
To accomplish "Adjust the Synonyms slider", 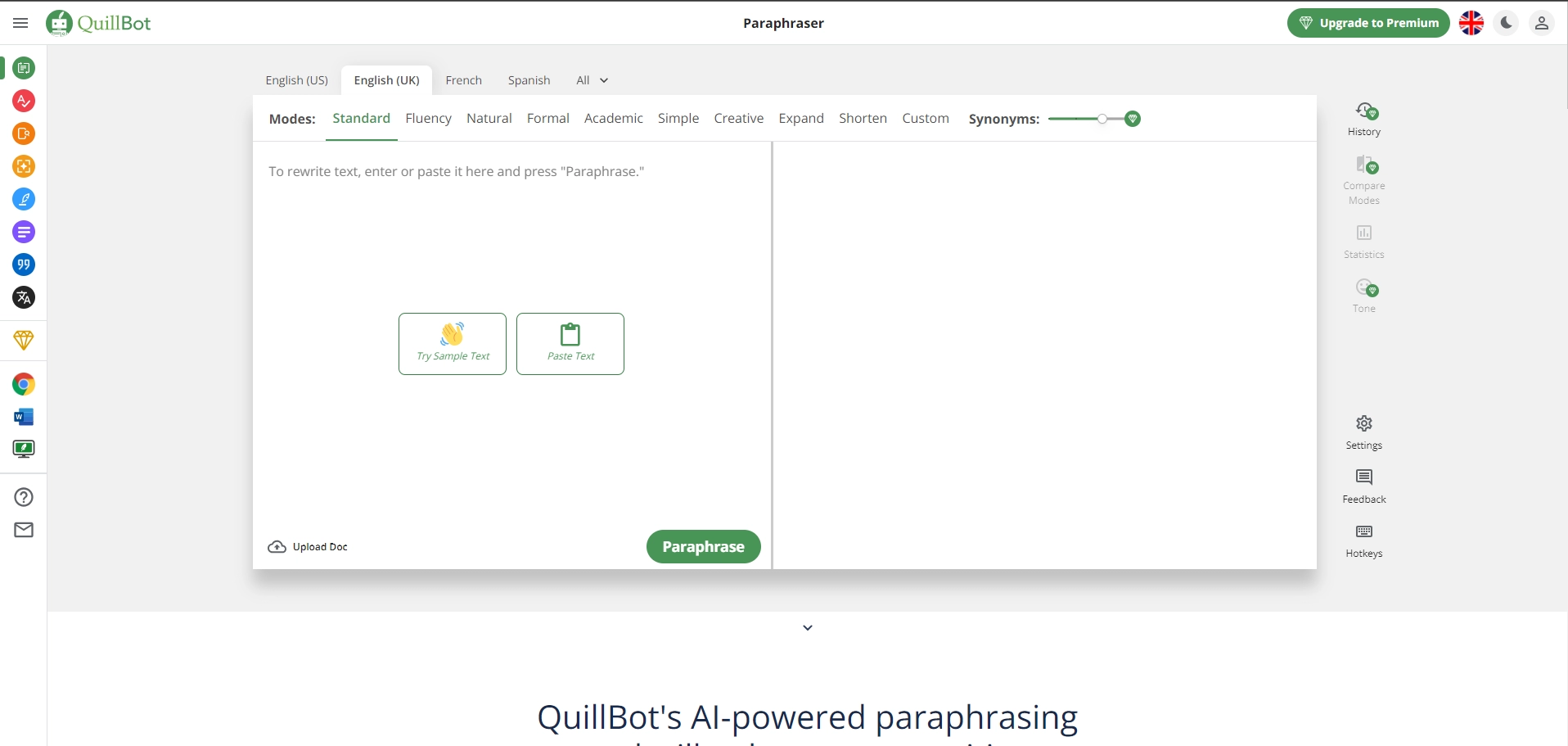I will pos(1102,118).
